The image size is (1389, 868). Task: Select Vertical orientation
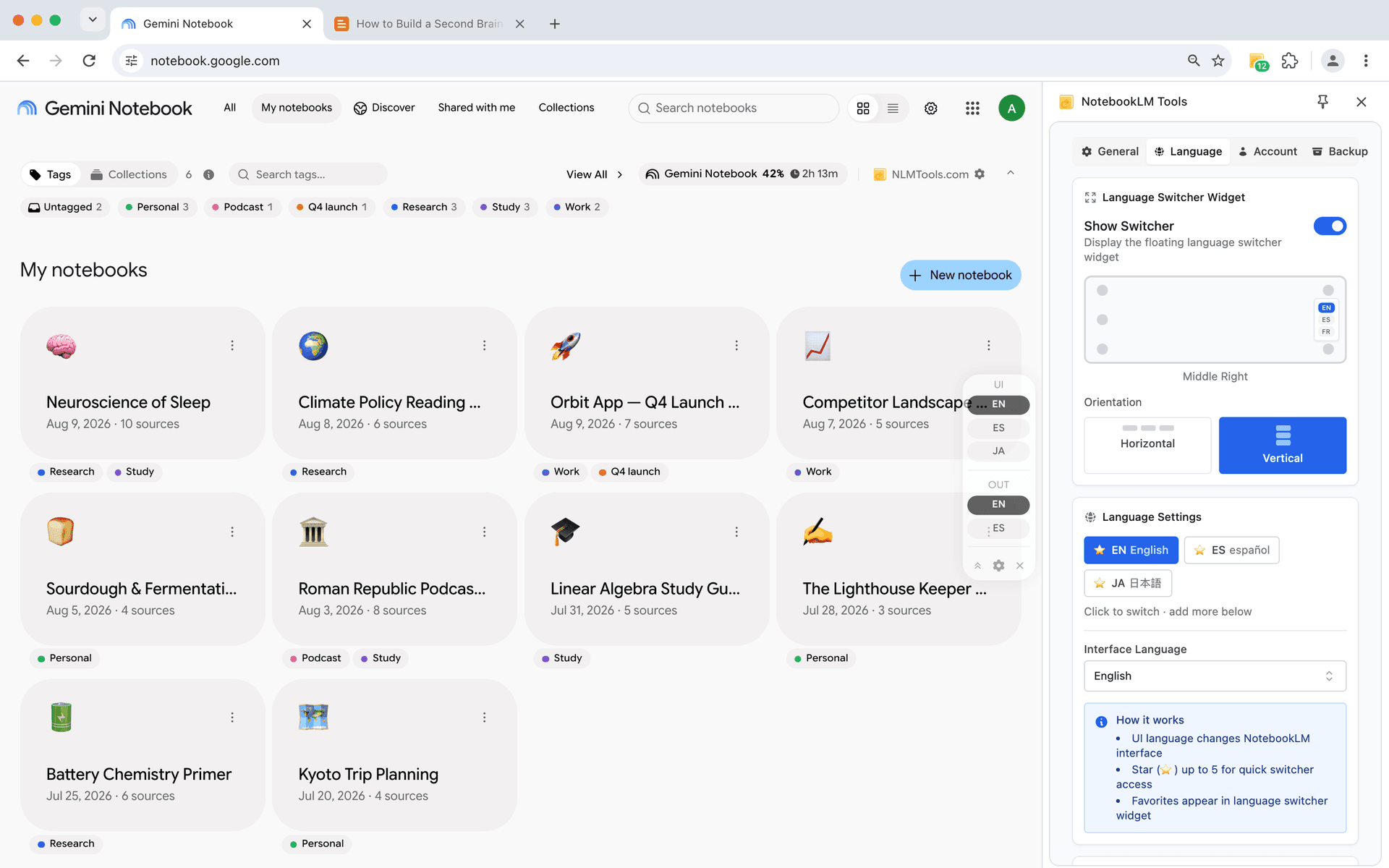point(1282,446)
